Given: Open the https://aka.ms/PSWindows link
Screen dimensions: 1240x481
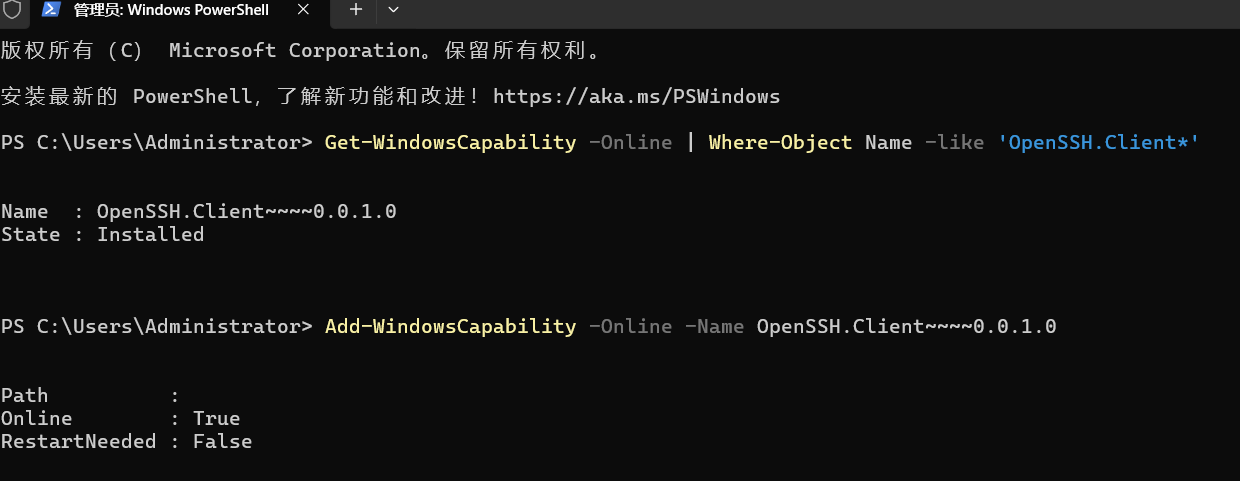Looking at the screenshot, I should [636, 97].
